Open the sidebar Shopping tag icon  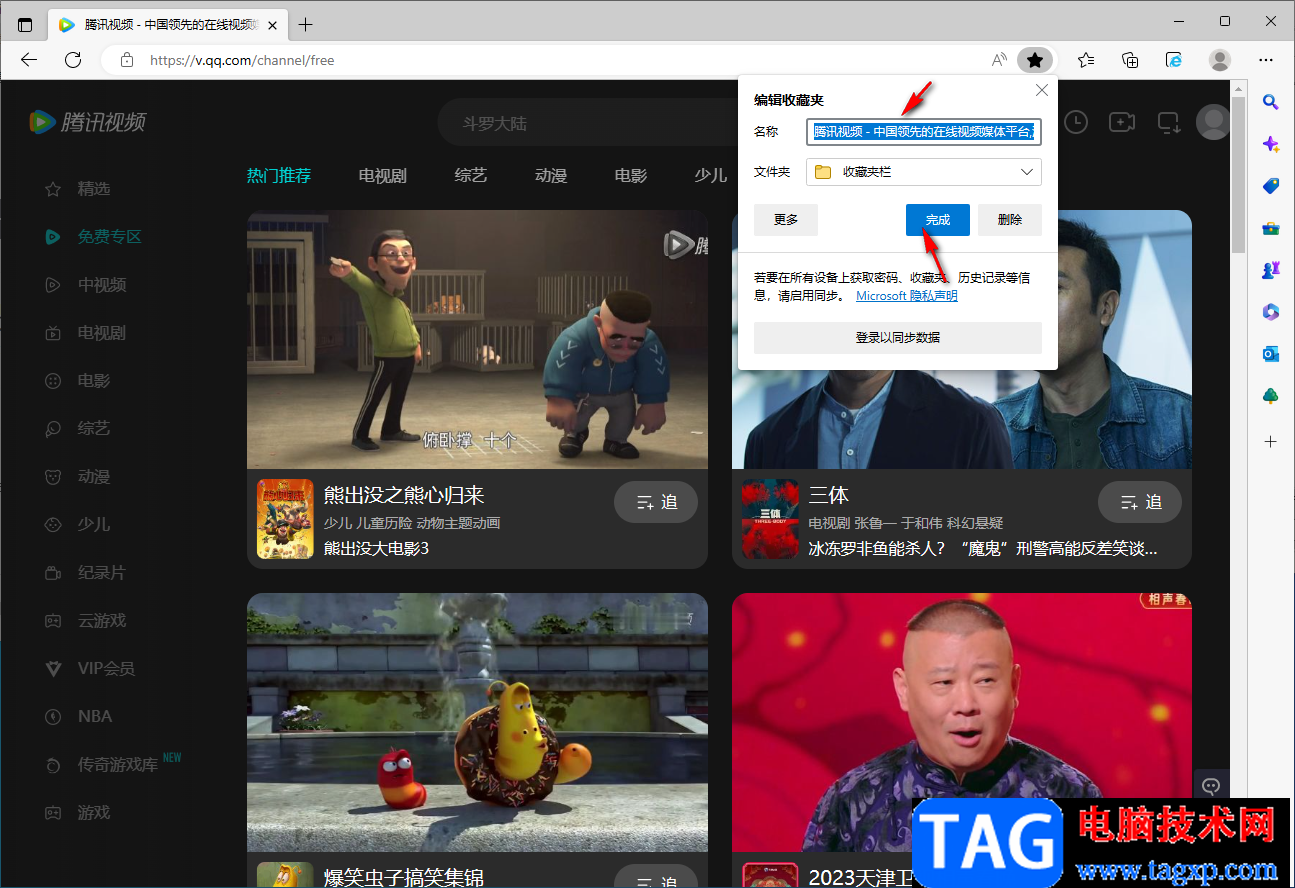1271,186
